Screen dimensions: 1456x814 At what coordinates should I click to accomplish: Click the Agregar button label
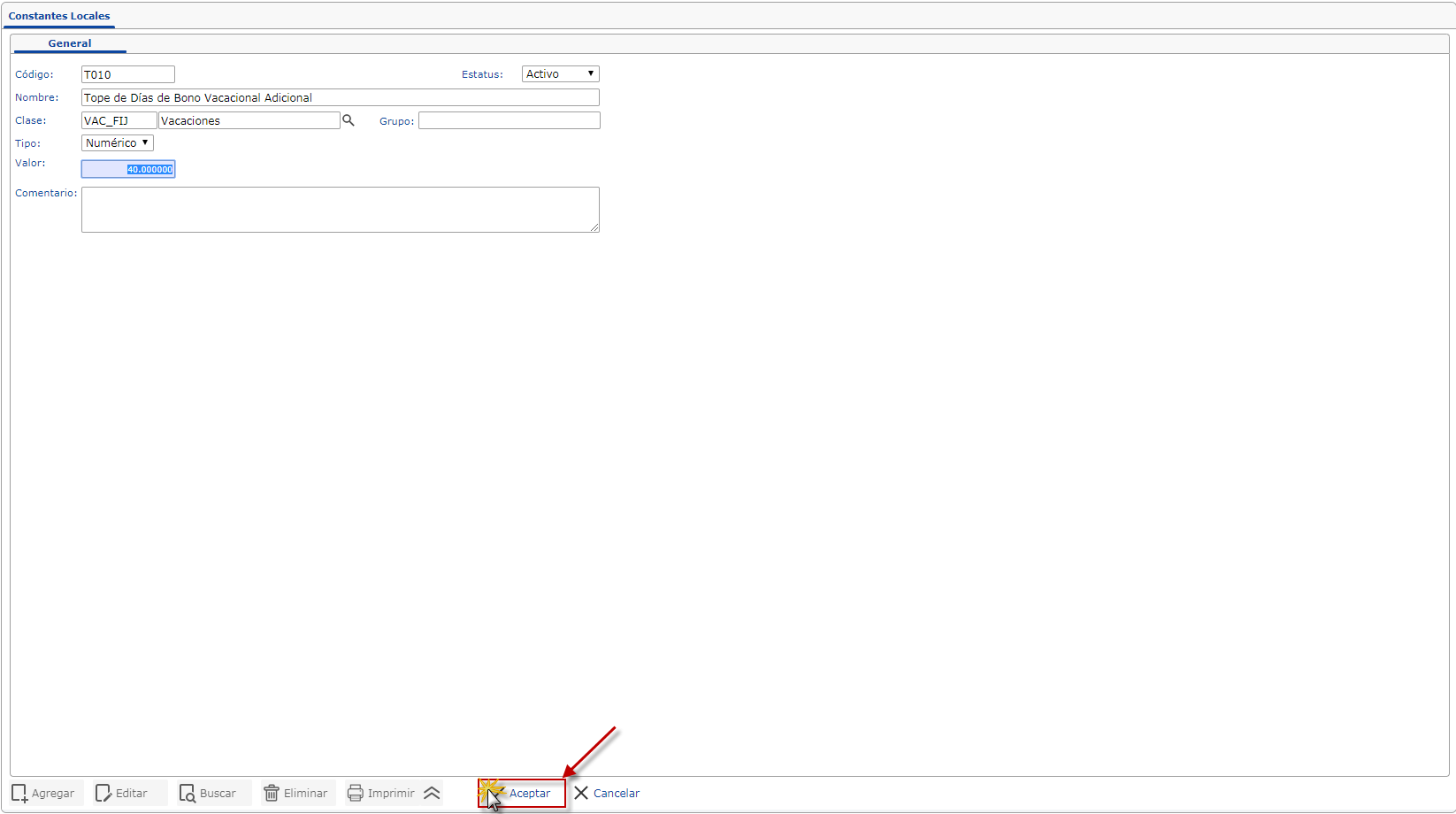point(53,794)
